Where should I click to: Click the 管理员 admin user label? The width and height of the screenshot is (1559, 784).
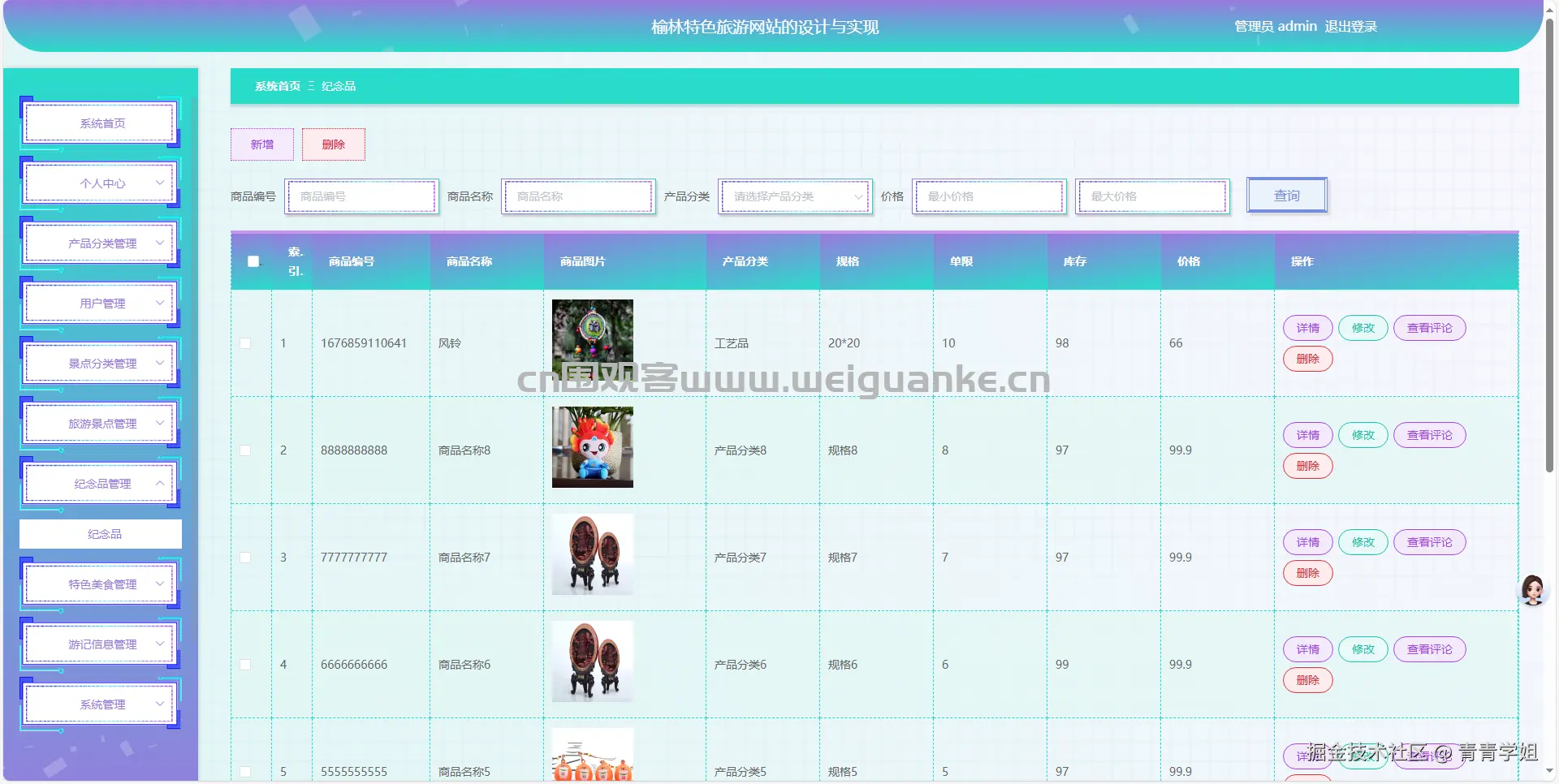click(x=1275, y=27)
